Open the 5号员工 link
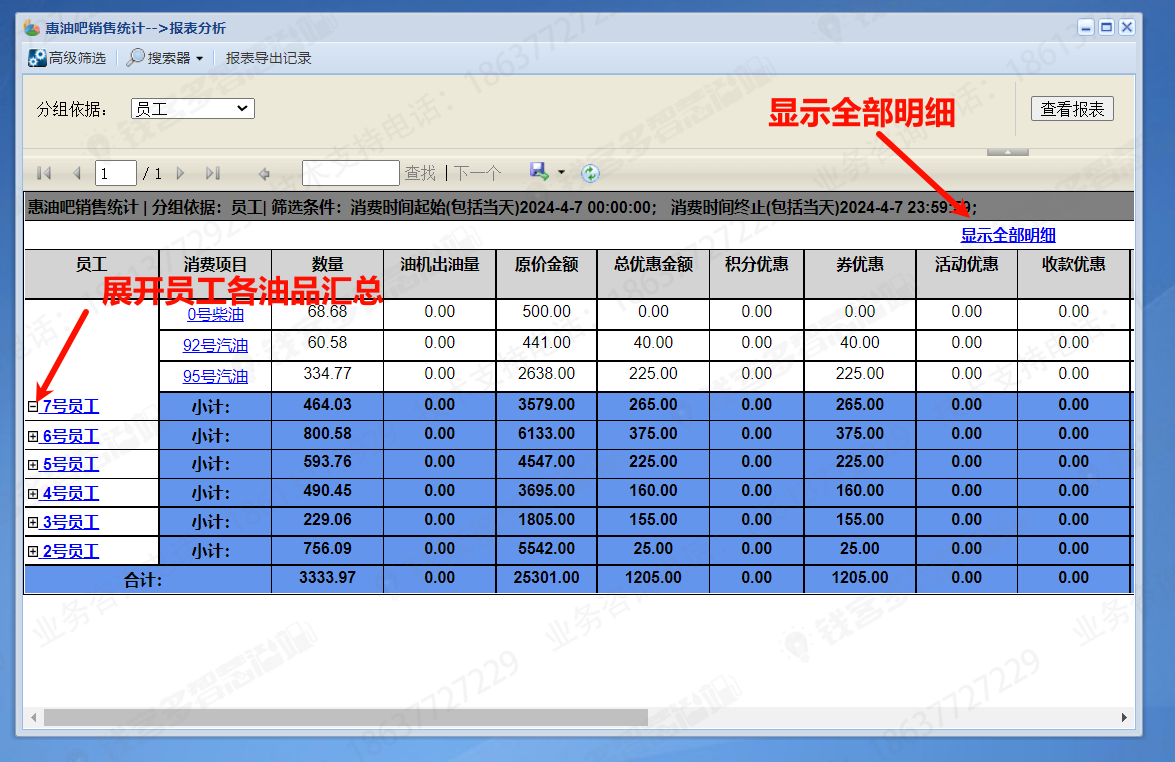 [x=70, y=465]
